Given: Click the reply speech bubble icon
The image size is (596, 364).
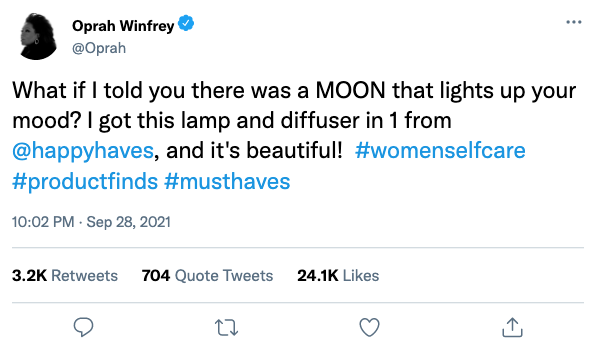Looking at the screenshot, I should coord(83,327).
